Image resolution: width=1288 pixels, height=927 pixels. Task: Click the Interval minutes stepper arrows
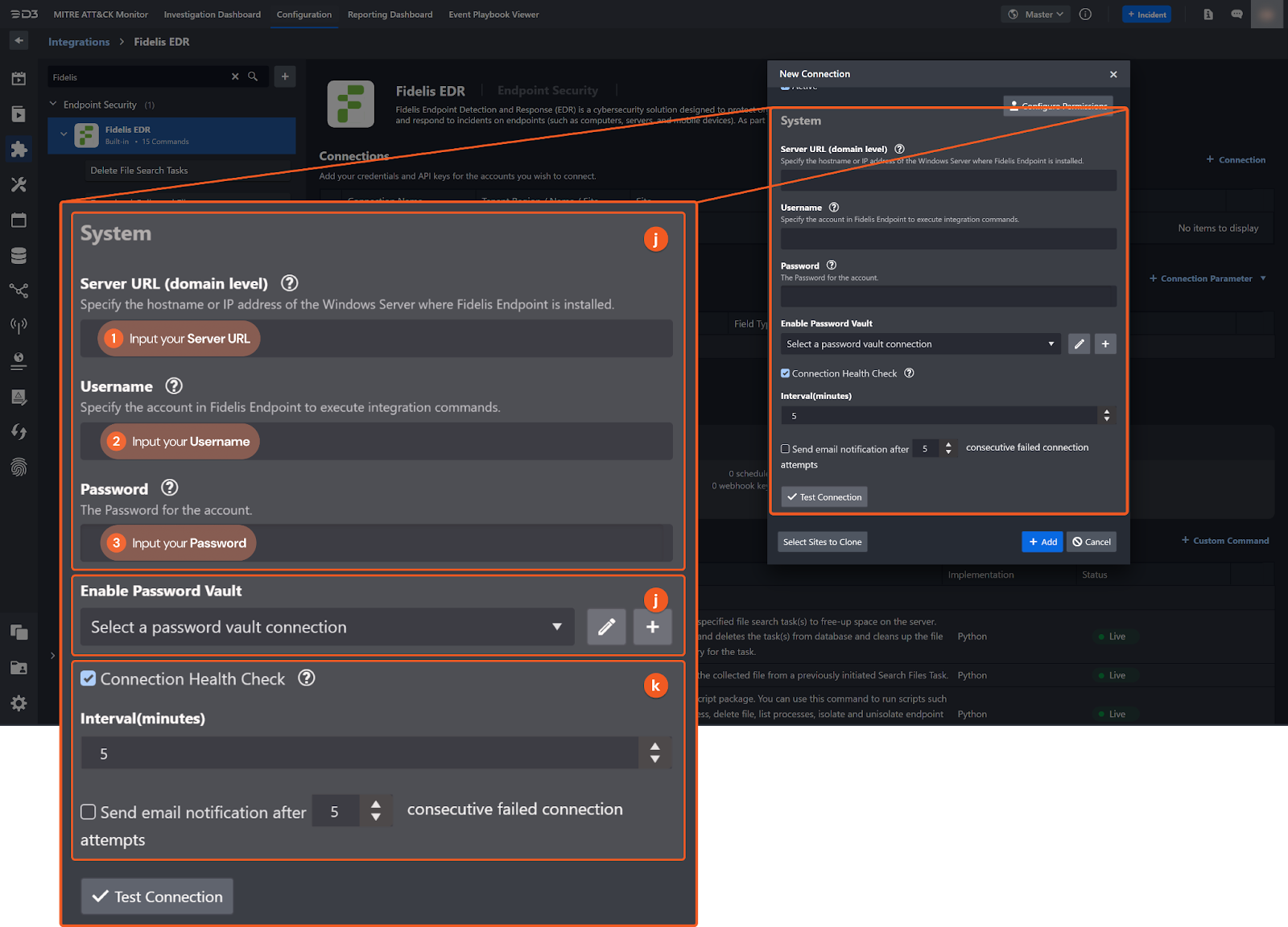coord(1107,415)
